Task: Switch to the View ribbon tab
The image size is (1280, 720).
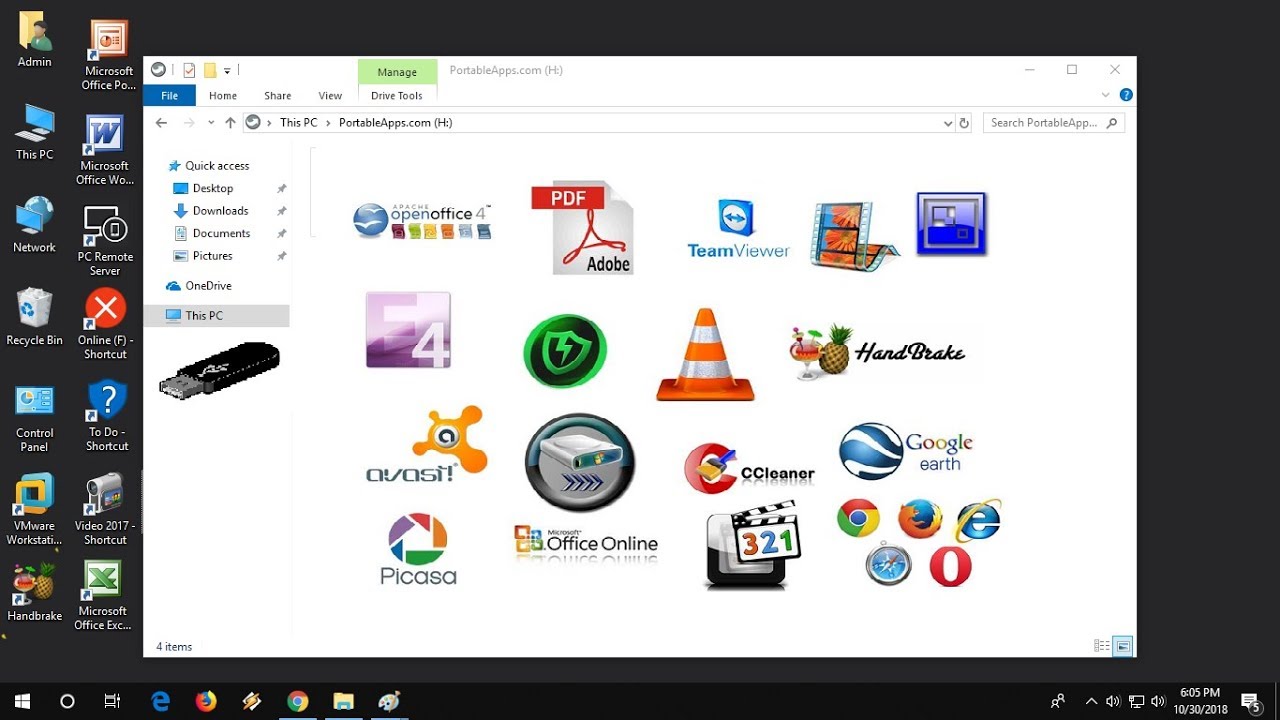Action: click(x=330, y=96)
